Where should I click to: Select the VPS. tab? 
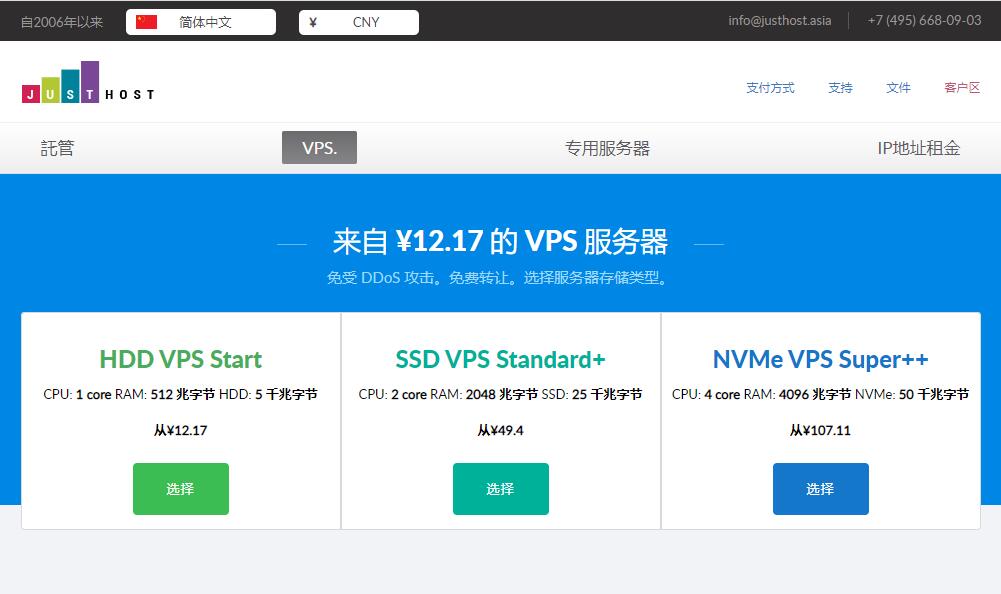pos(319,148)
